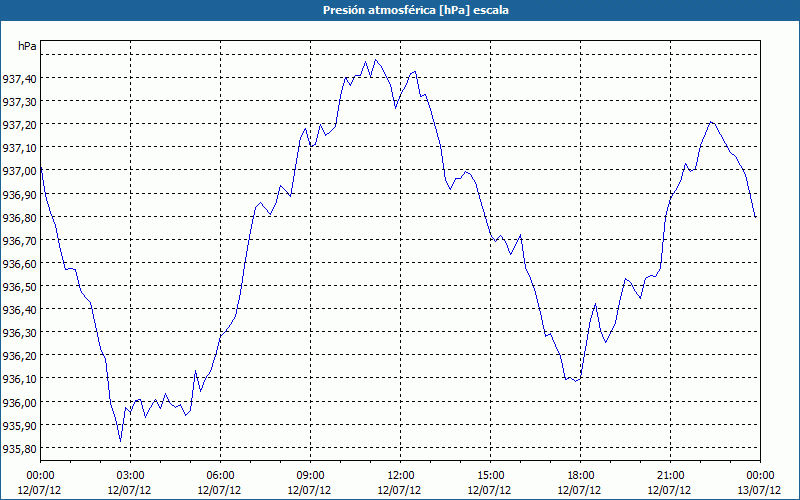Screen dimensions: 800x500
Task: Click the 12:00 time axis label
Action: 401,476
